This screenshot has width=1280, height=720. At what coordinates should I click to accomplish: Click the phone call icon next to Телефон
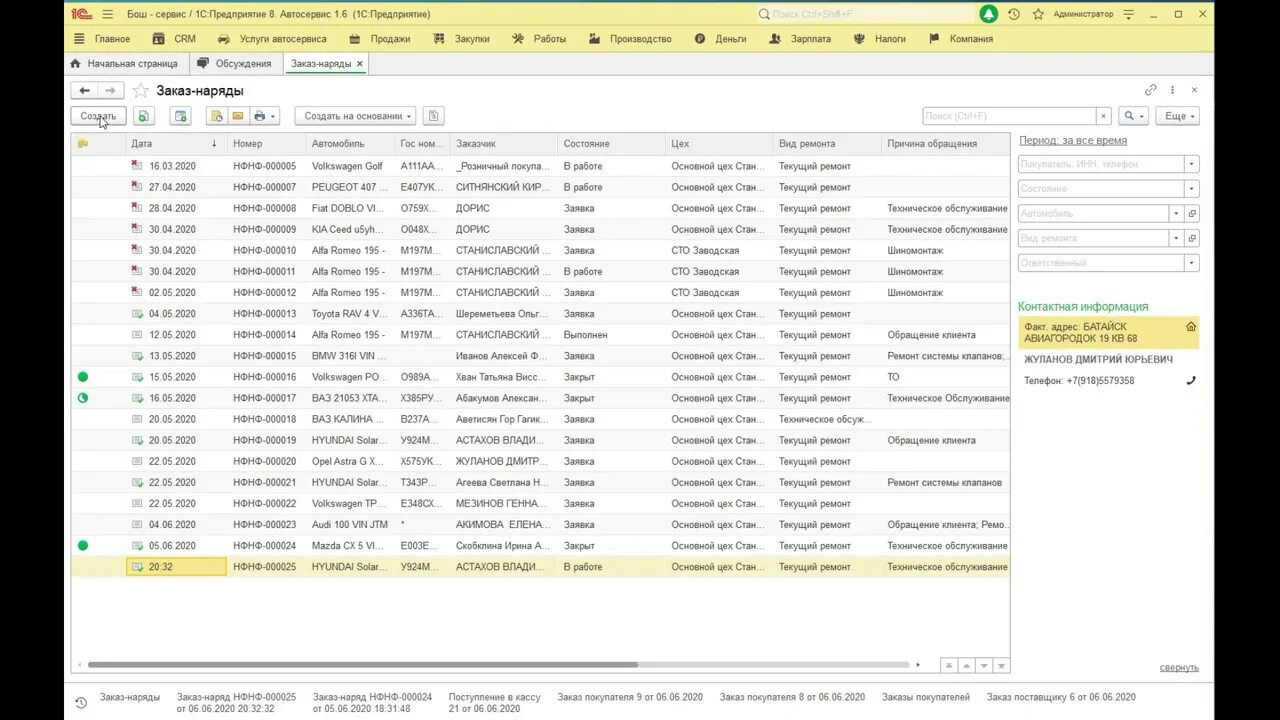click(1191, 380)
